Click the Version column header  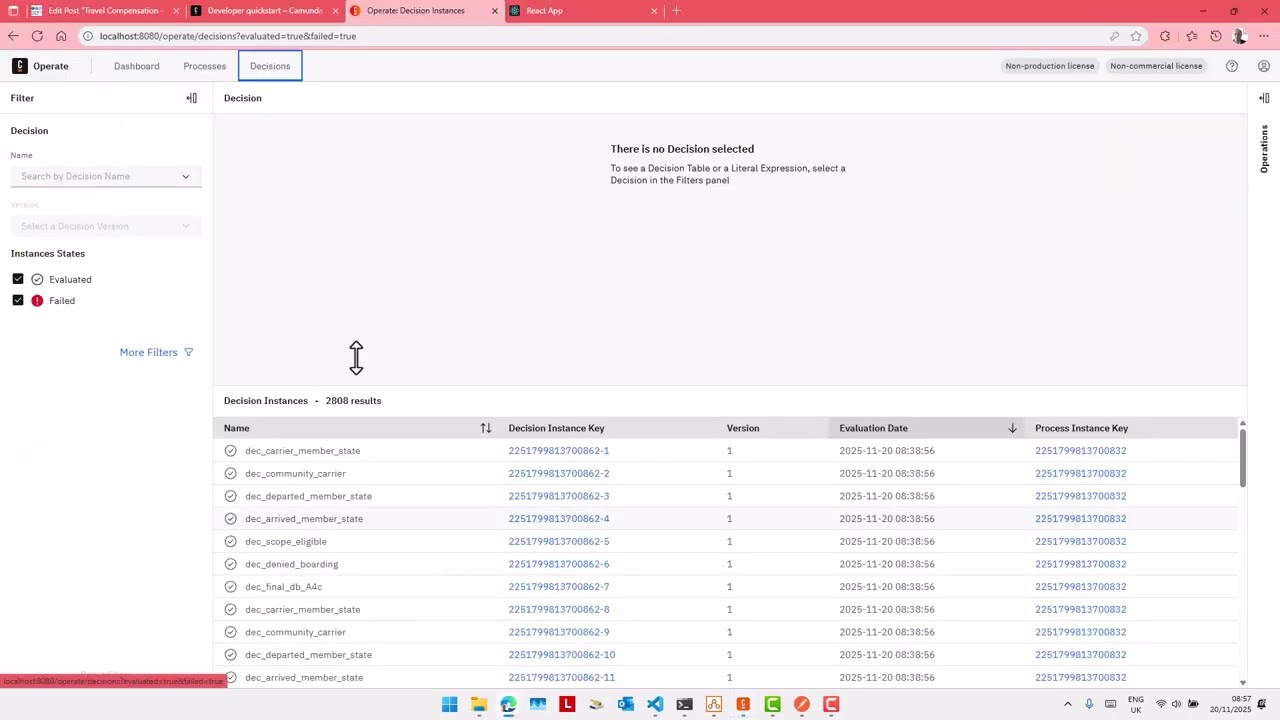[x=743, y=428]
